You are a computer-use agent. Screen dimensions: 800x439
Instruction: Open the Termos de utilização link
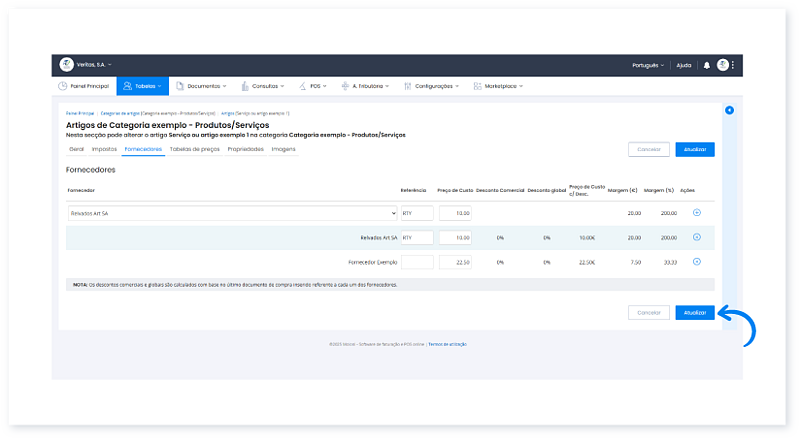(449, 344)
